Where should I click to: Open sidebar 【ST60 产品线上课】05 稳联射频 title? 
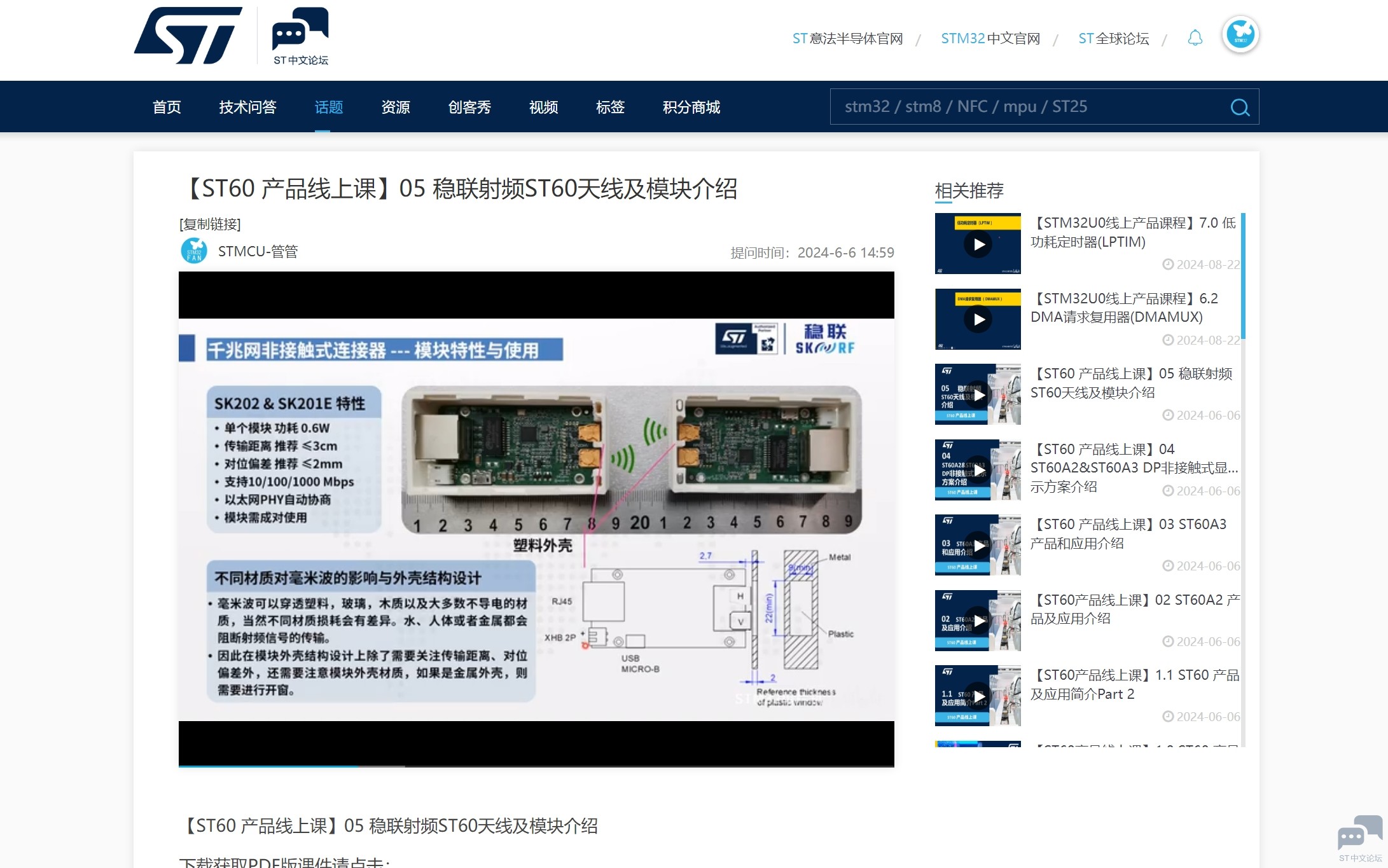point(1131,383)
